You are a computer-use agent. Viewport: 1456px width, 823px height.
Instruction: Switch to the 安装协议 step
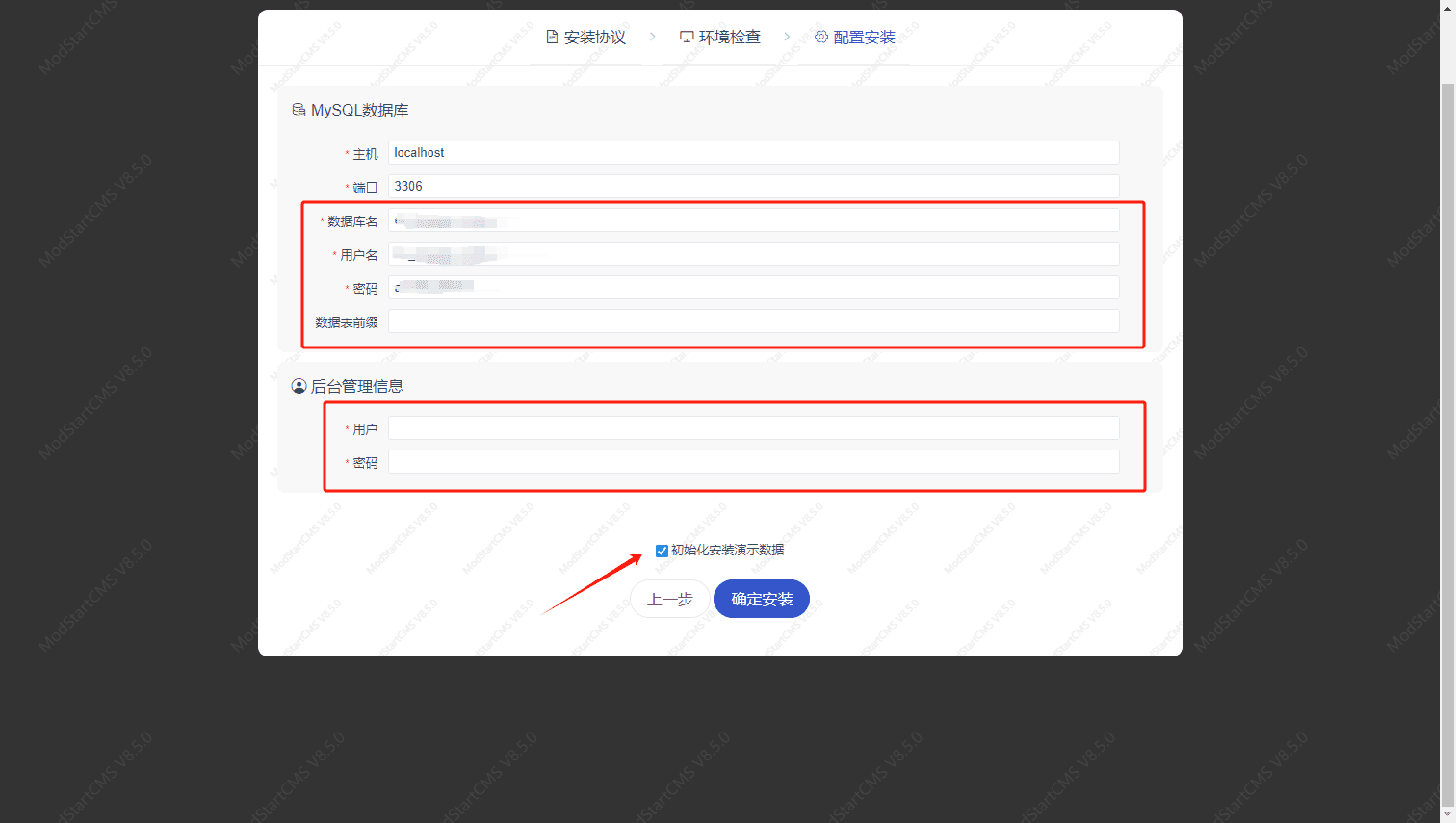point(587,37)
